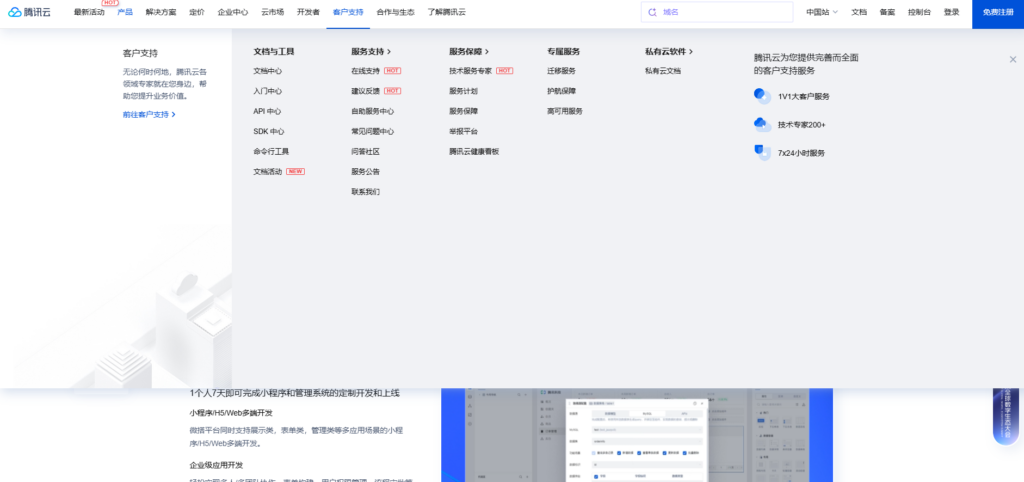The image size is (1024, 482).
Task: Click the Tencent Cloud logo
Action: [29, 12]
